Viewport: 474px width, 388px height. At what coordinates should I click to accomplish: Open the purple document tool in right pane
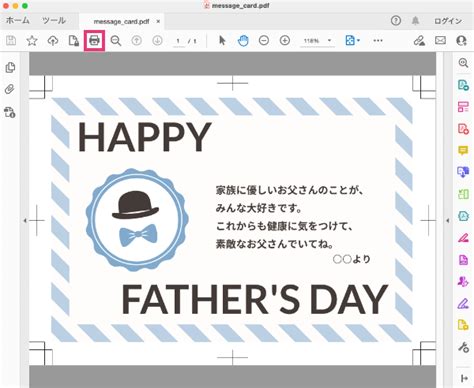tap(463, 260)
